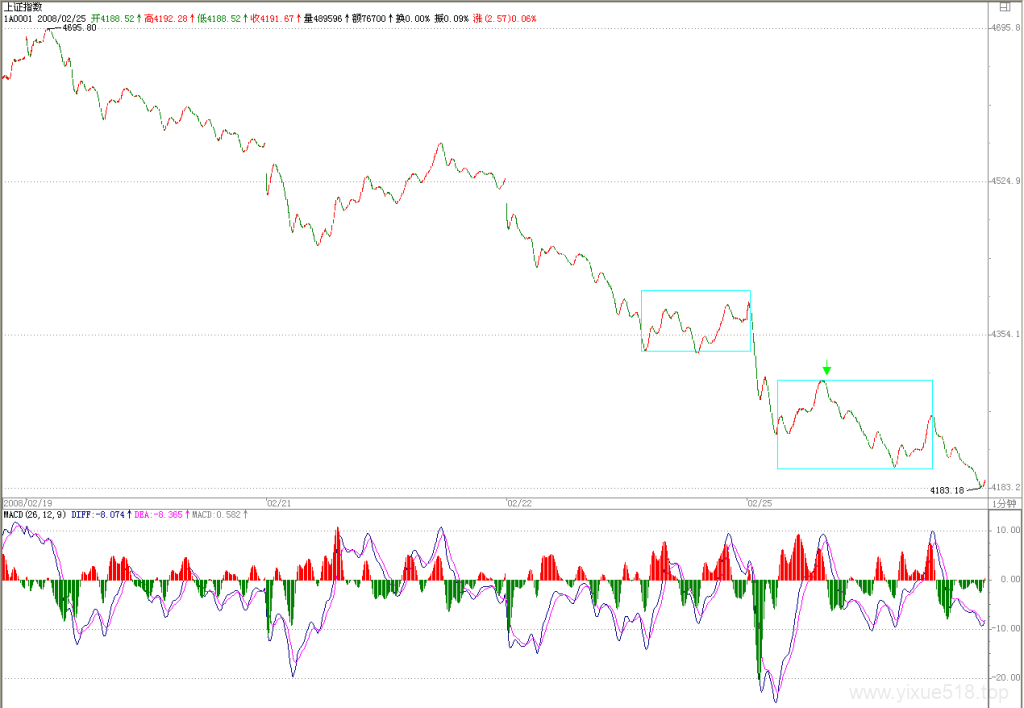Click the 4524.9 price axis label

(x=1005, y=181)
